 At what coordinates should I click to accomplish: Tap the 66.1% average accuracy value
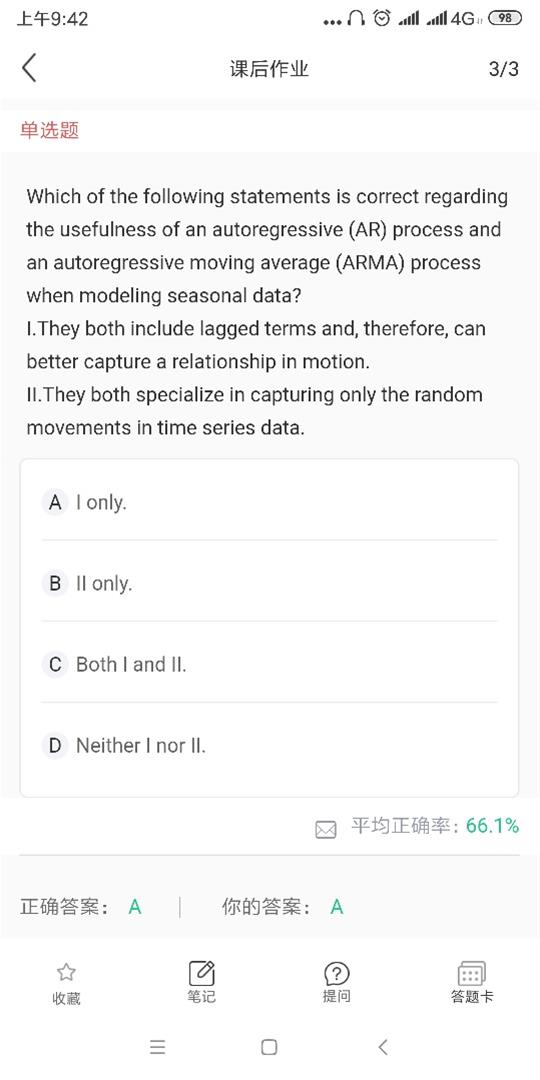[x=492, y=825]
